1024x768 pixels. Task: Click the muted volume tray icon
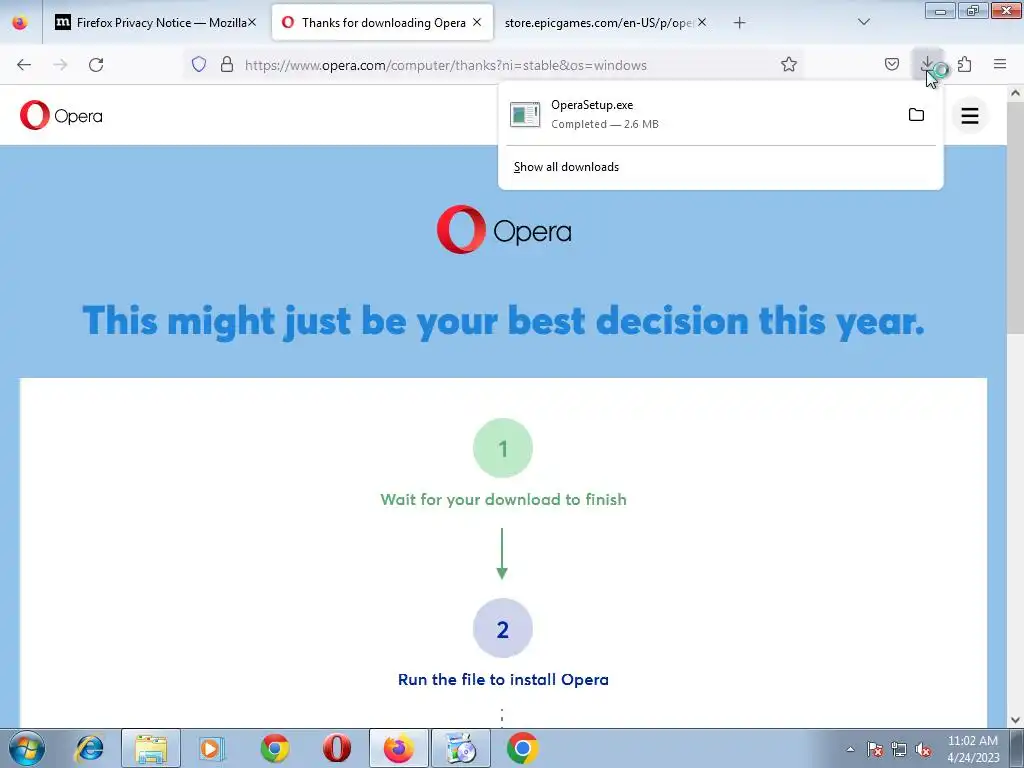[923, 749]
